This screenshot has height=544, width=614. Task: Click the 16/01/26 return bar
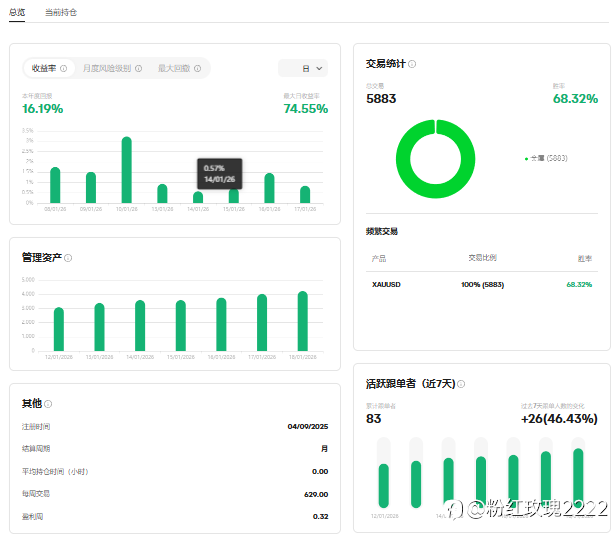coord(269,188)
